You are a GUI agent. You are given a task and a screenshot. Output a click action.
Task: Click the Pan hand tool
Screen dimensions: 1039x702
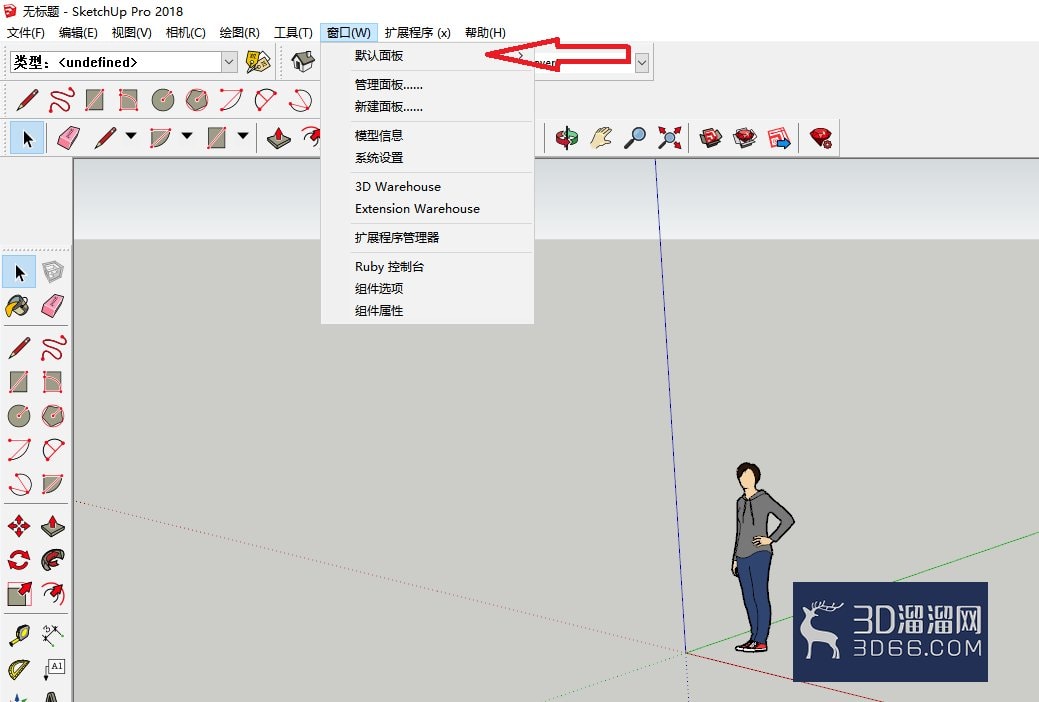point(601,138)
